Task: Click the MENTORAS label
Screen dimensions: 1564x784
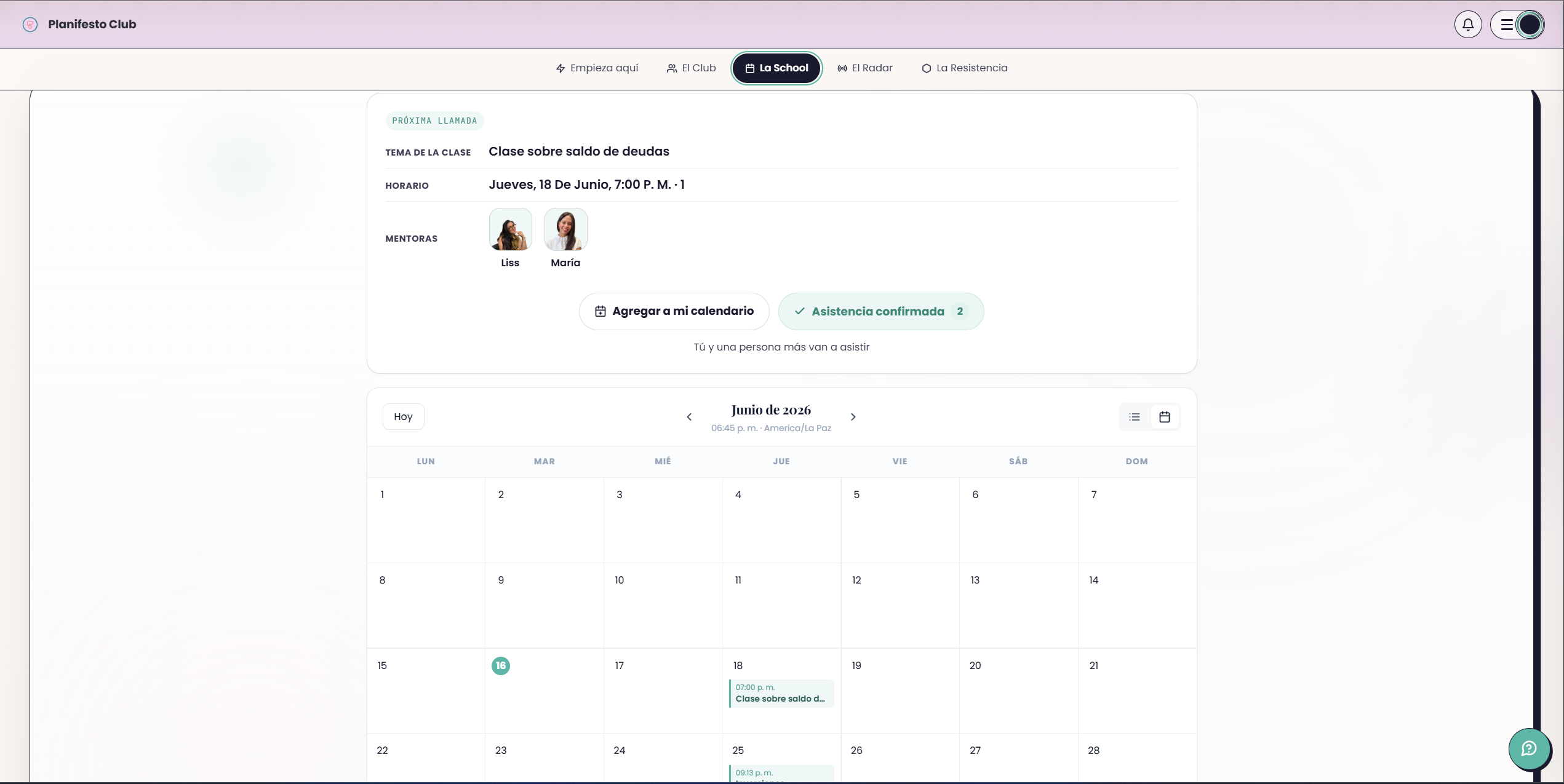Action: 412,239
